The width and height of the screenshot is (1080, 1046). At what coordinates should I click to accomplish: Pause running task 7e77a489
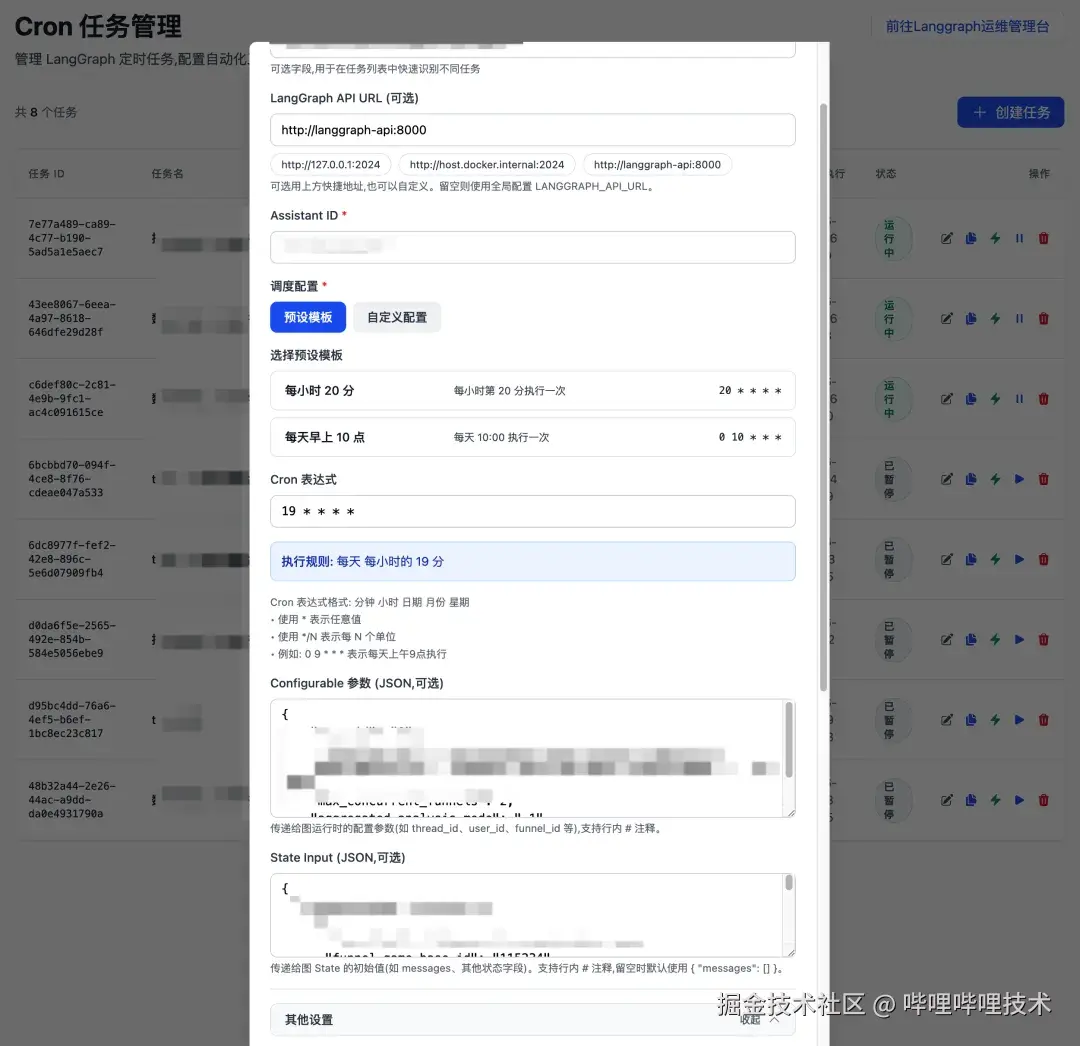pos(1019,238)
